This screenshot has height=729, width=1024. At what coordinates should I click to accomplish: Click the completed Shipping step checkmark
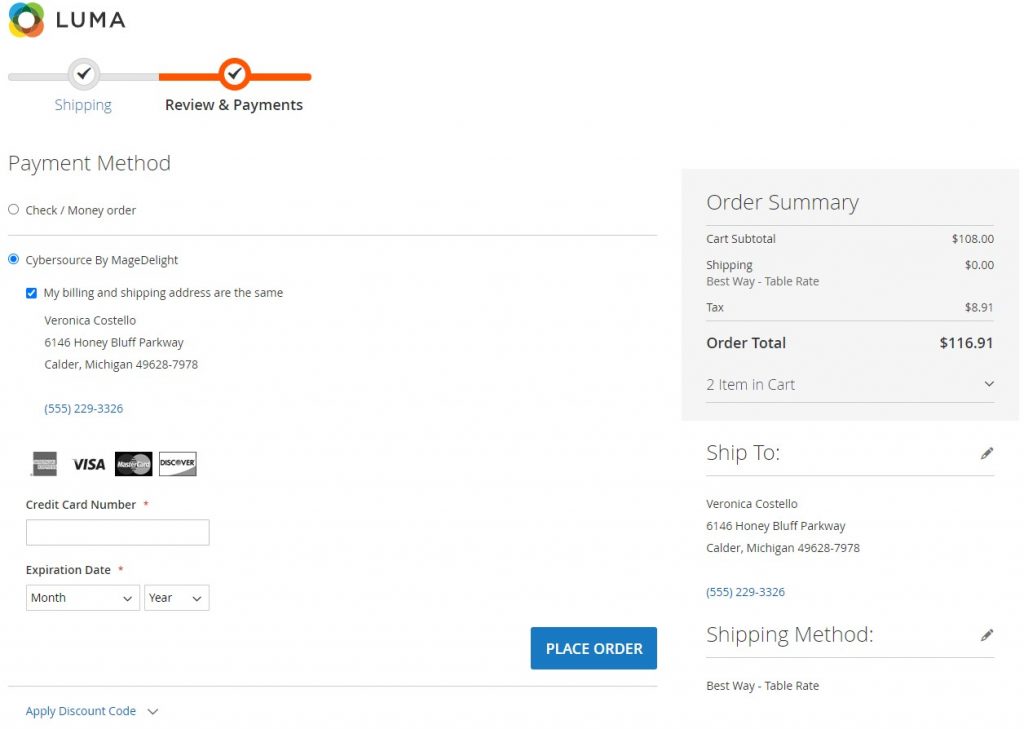(83, 73)
